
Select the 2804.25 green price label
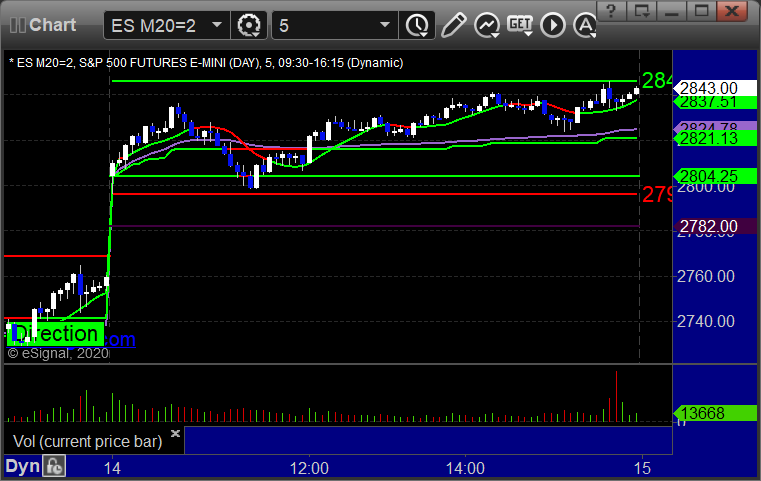tap(715, 176)
